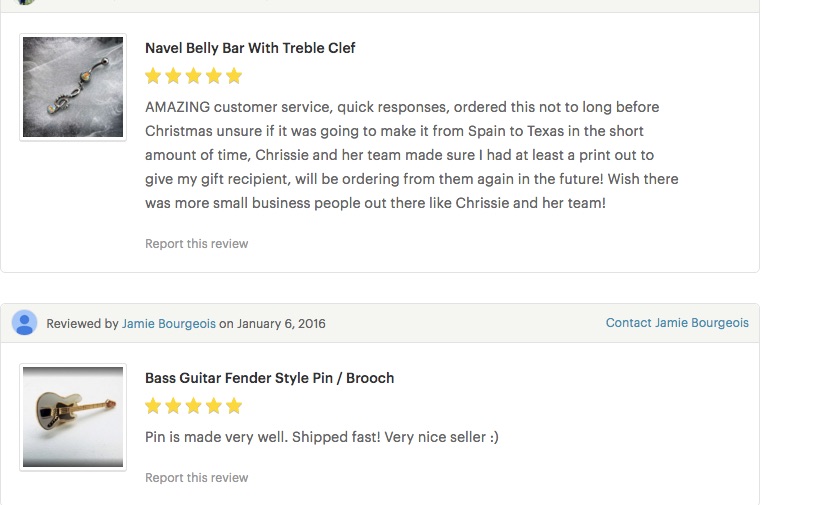Click the January 6, 2016 review date
The height and width of the screenshot is (505, 829).
tap(281, 324)
